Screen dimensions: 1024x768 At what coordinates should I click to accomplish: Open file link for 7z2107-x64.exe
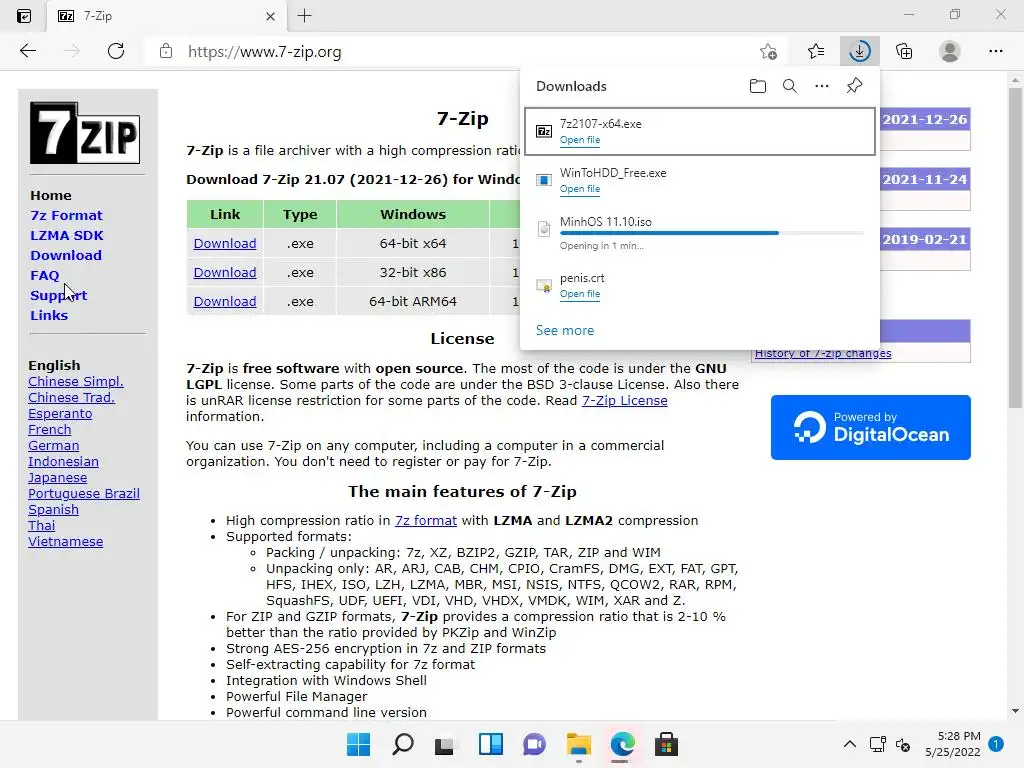(580, 140)
